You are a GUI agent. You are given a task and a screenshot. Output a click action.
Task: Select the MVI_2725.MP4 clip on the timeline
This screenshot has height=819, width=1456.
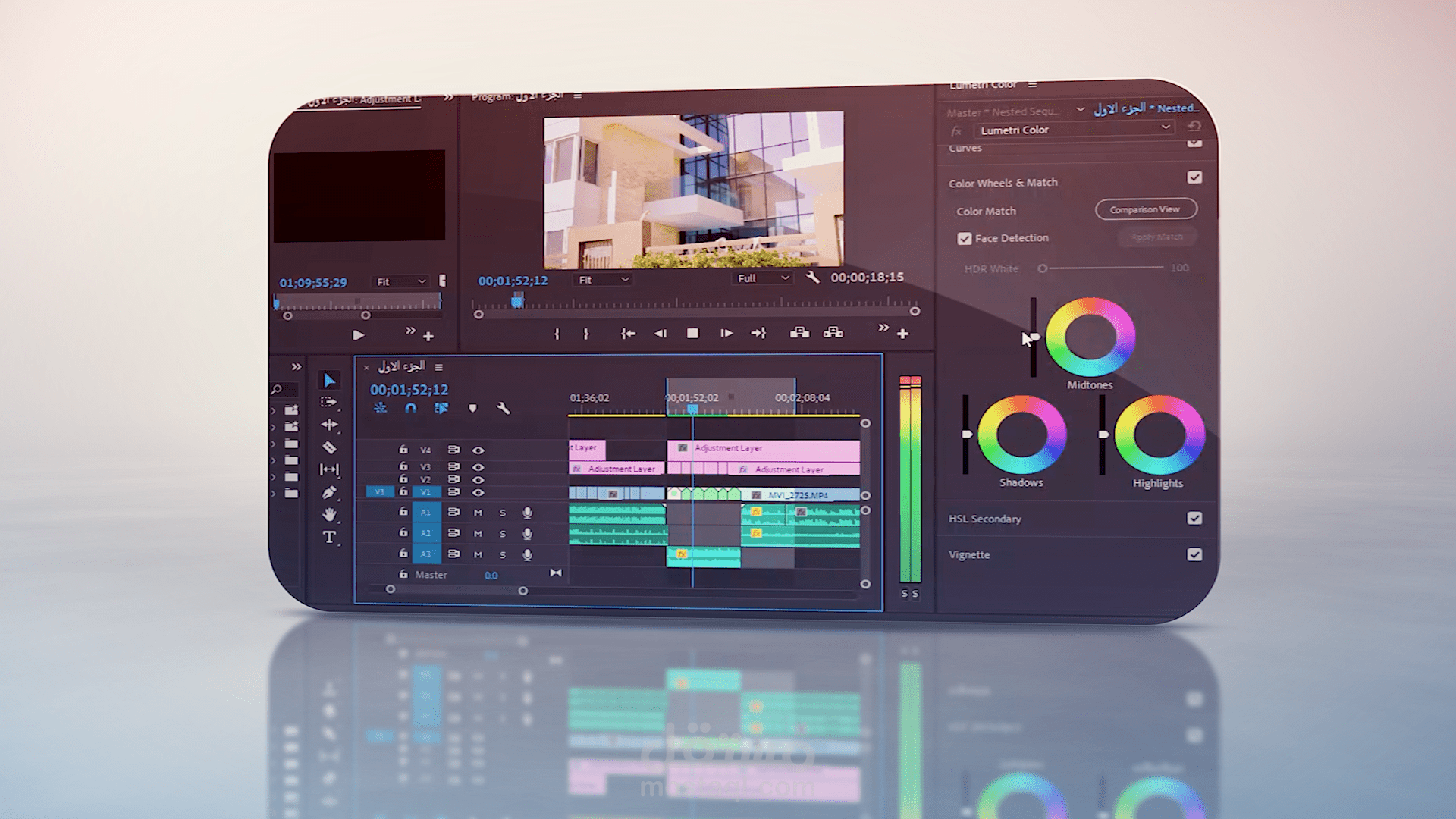tap(800, 494)
